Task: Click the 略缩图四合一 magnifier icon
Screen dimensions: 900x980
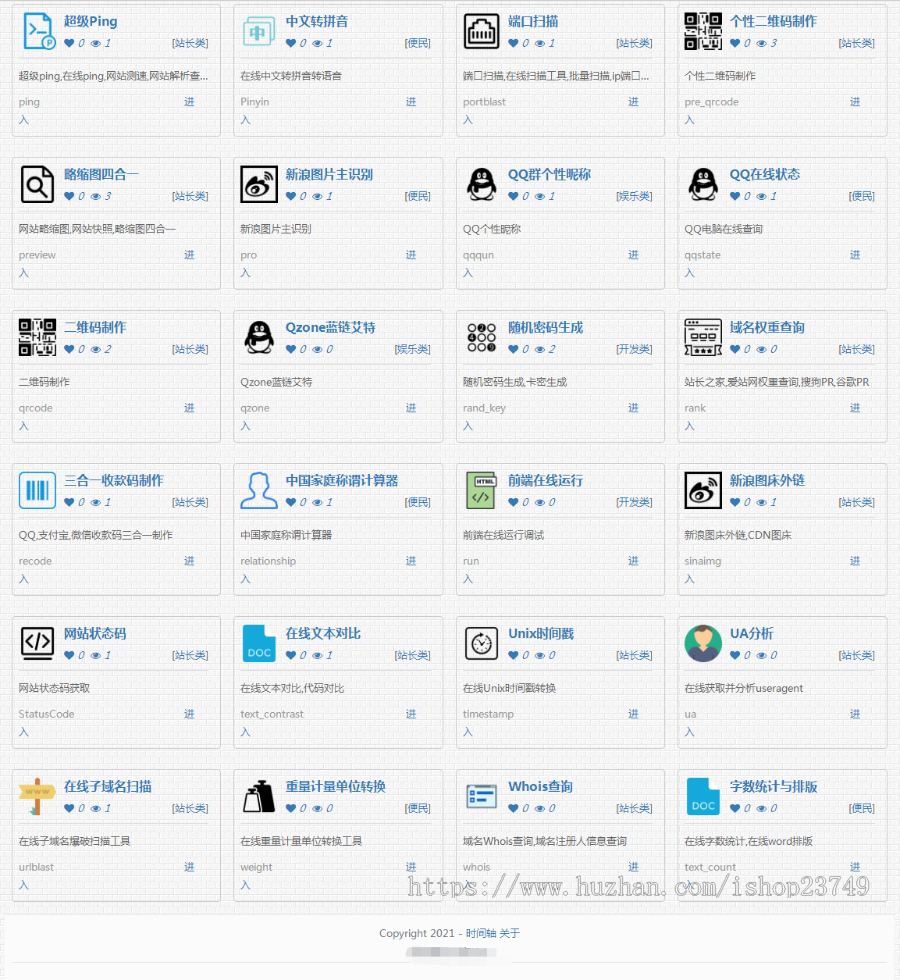Action: 38,184
